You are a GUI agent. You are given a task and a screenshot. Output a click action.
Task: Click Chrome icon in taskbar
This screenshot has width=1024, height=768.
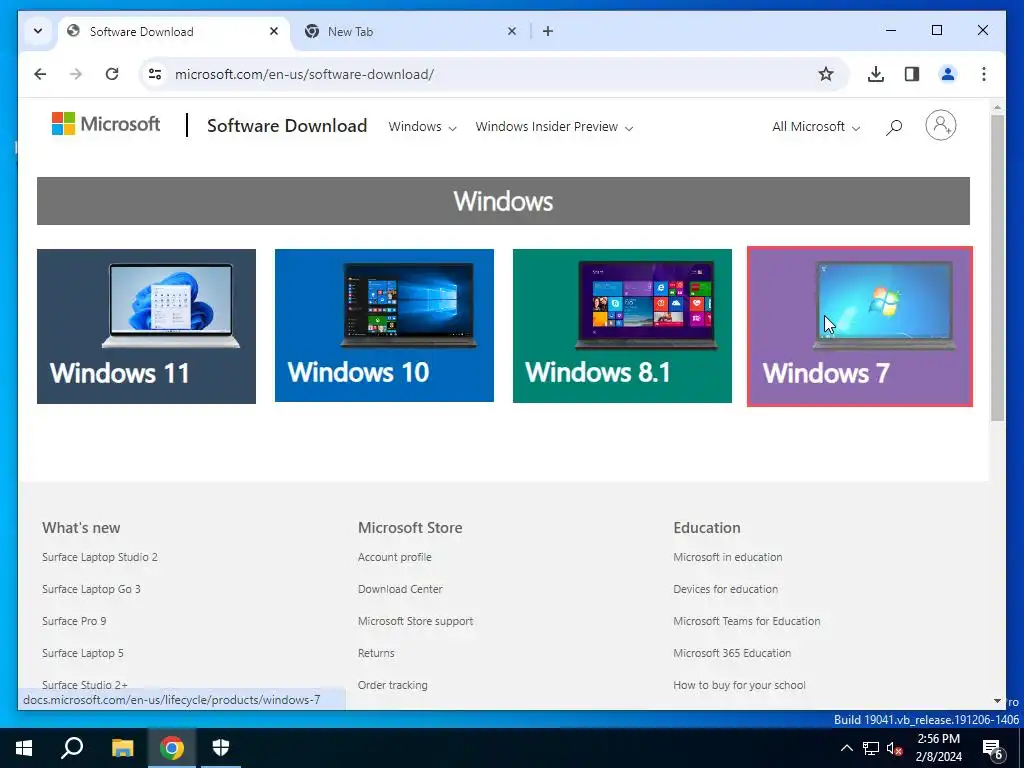point(172,748)
